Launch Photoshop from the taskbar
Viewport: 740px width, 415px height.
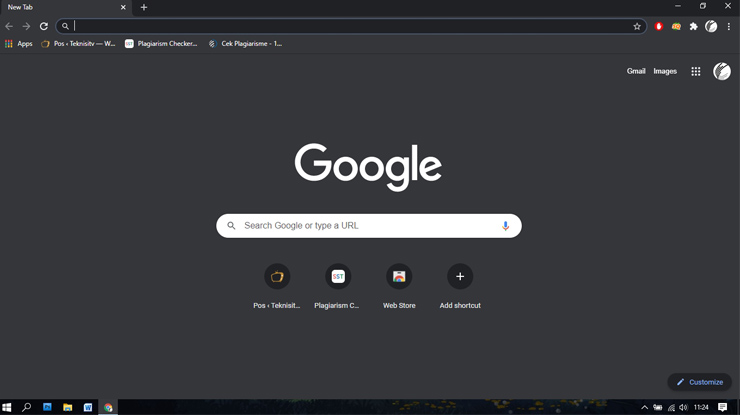click(x=47, y=407)
